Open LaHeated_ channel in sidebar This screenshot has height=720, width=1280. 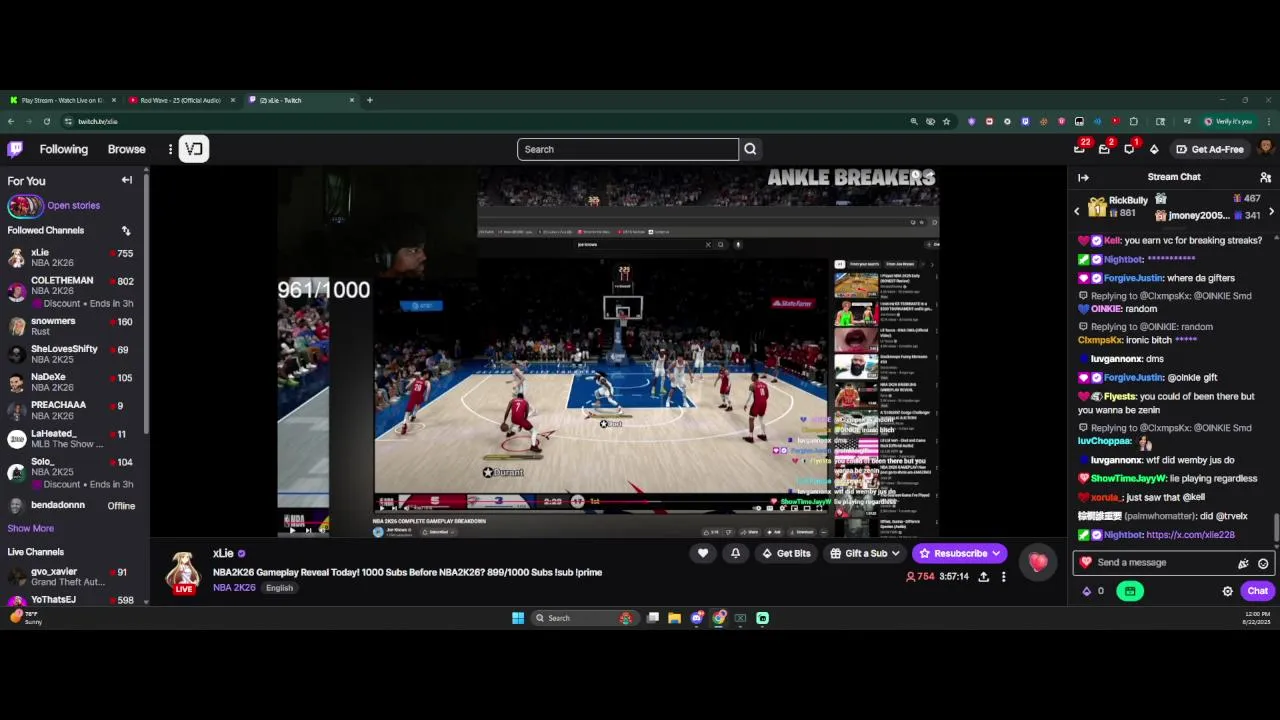[74, 438]
